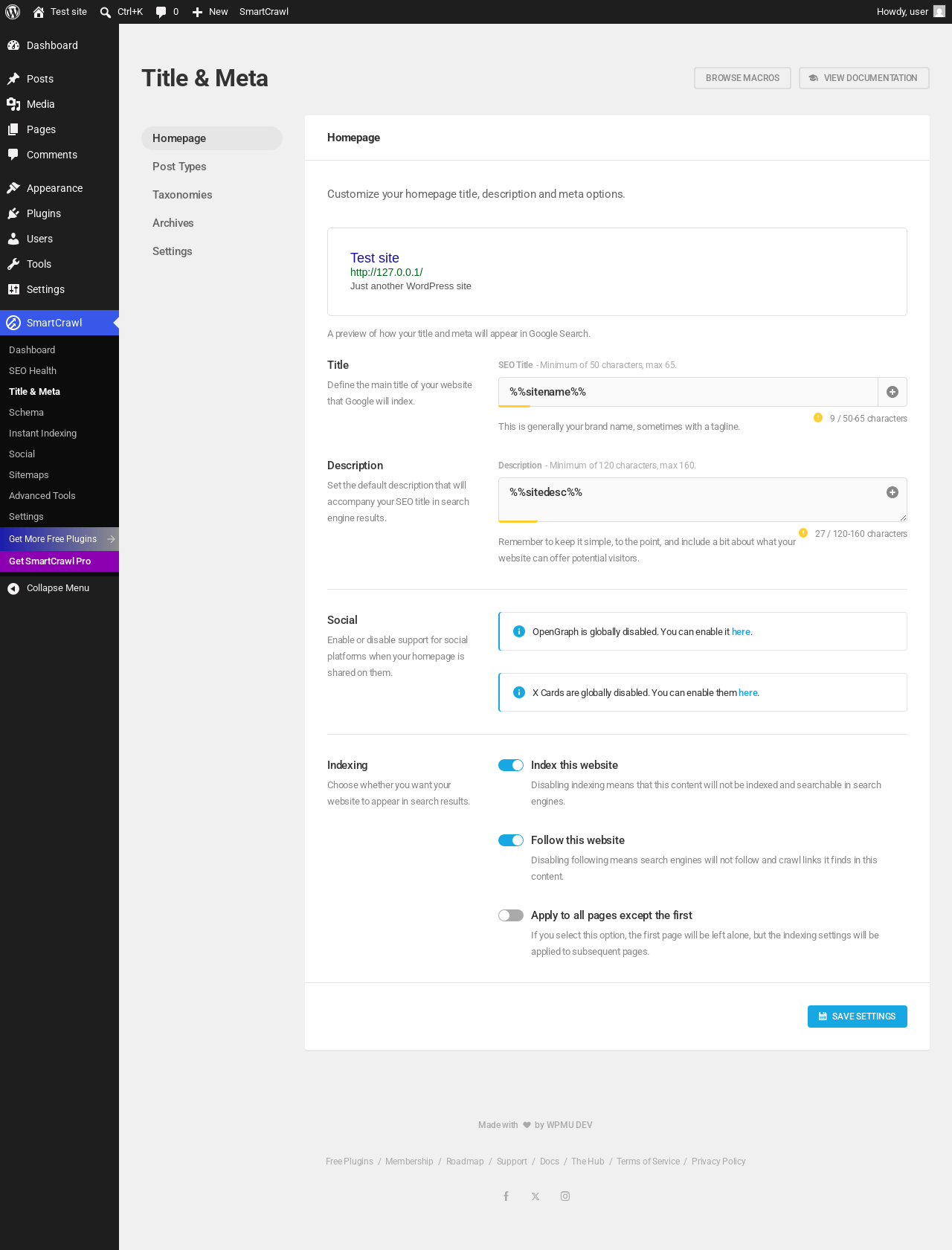
Task: Click the Plugins plug icon
Action: click(13, 213)
